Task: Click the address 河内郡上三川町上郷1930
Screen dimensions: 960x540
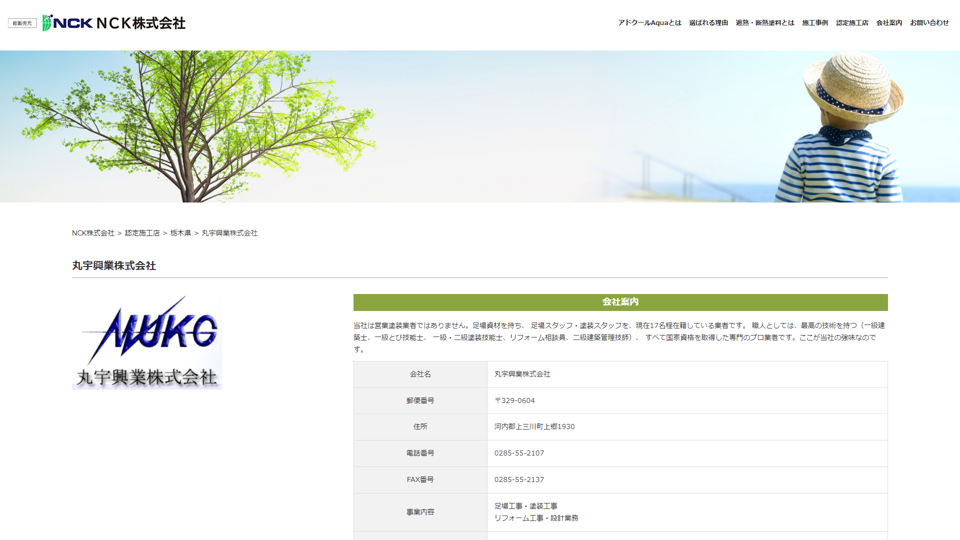Action: coord(534,427)
